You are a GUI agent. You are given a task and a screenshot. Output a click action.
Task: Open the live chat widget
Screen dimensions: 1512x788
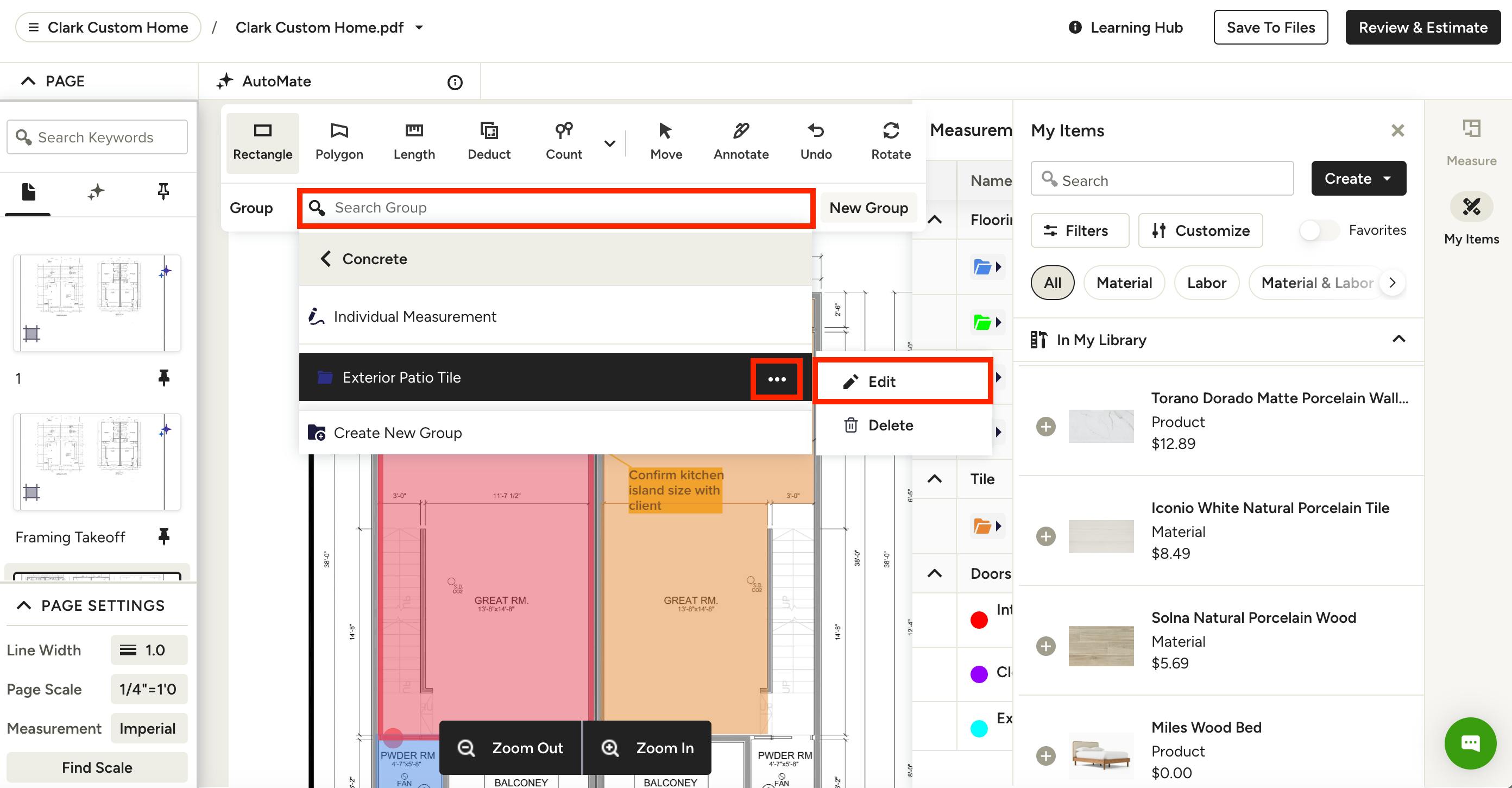point(1470,743)
